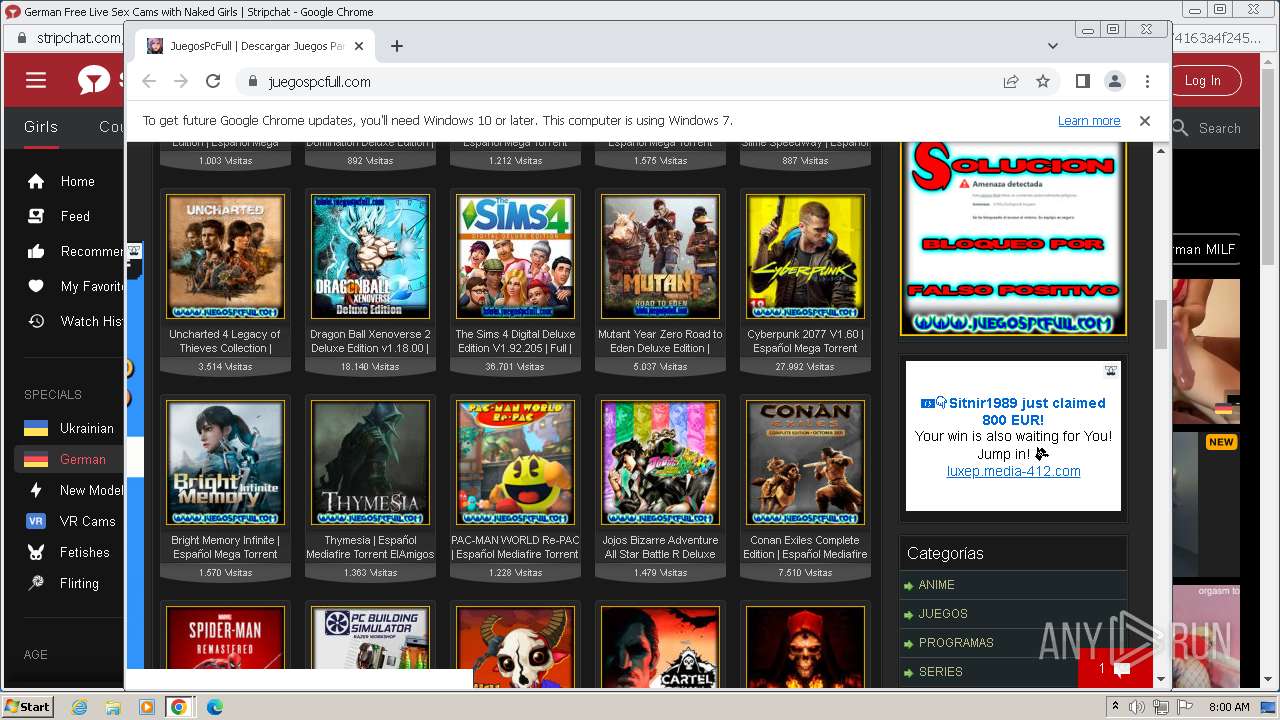Open Chrome's three-dot menu
This screenshot has height=720, width=1280.
click(1147, 81)
